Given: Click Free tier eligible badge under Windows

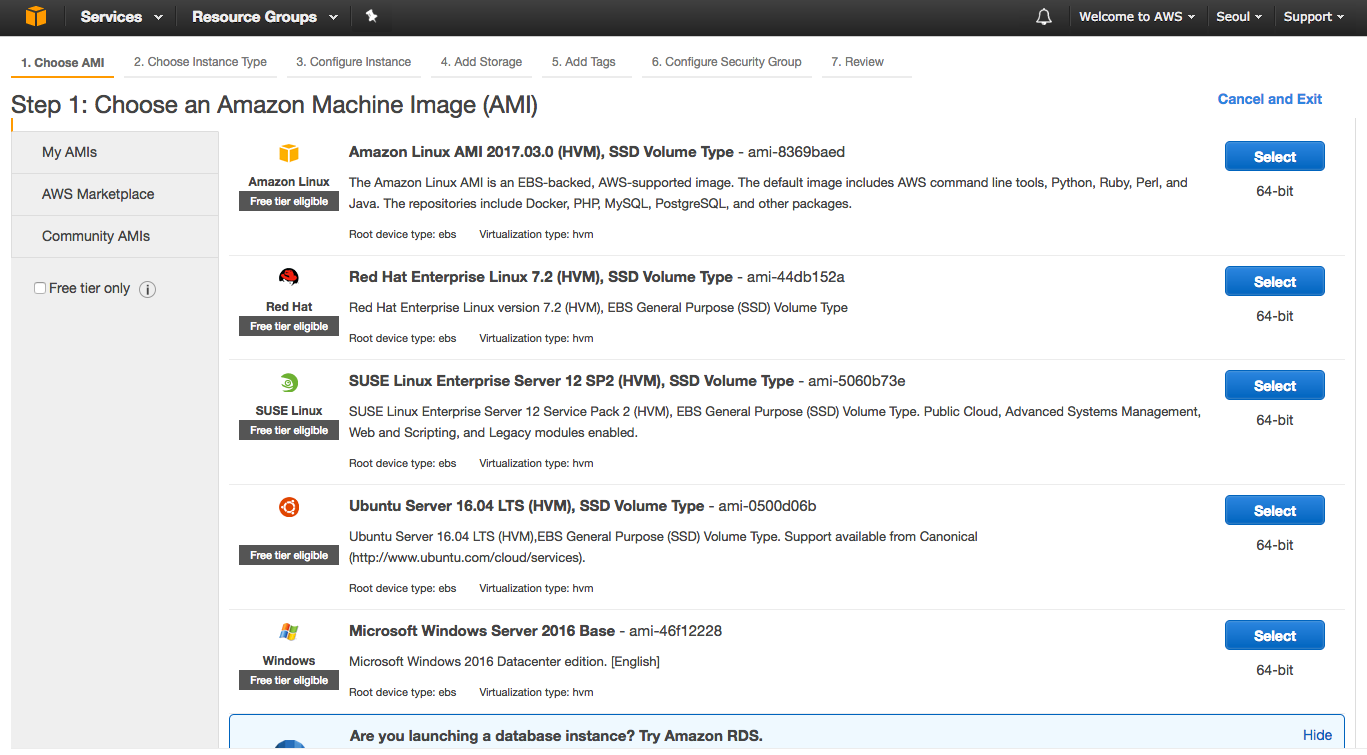Looking at the screenshot, I should pyautogui.click(x=289, y=680).
